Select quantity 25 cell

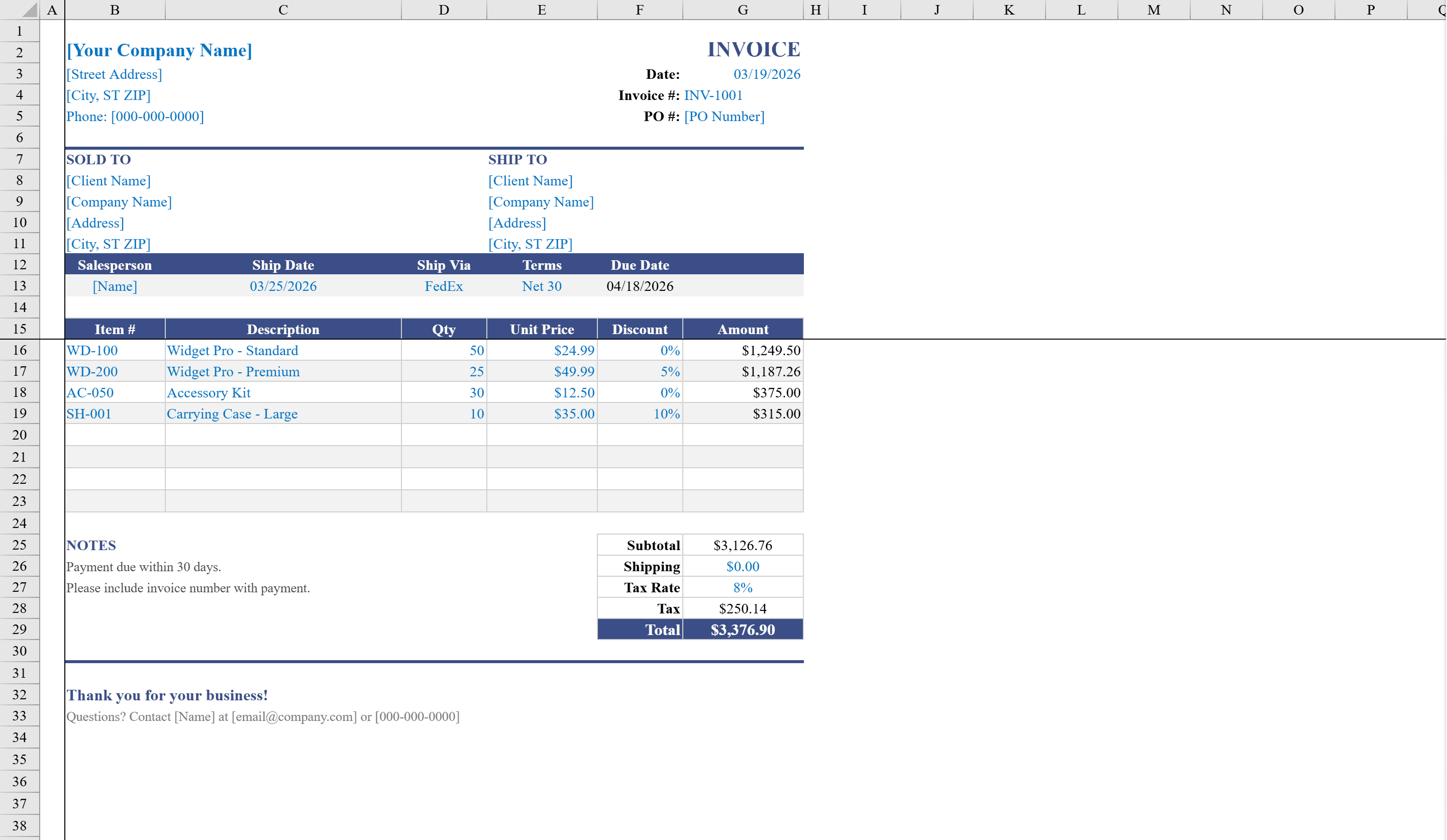coord(444,371)
